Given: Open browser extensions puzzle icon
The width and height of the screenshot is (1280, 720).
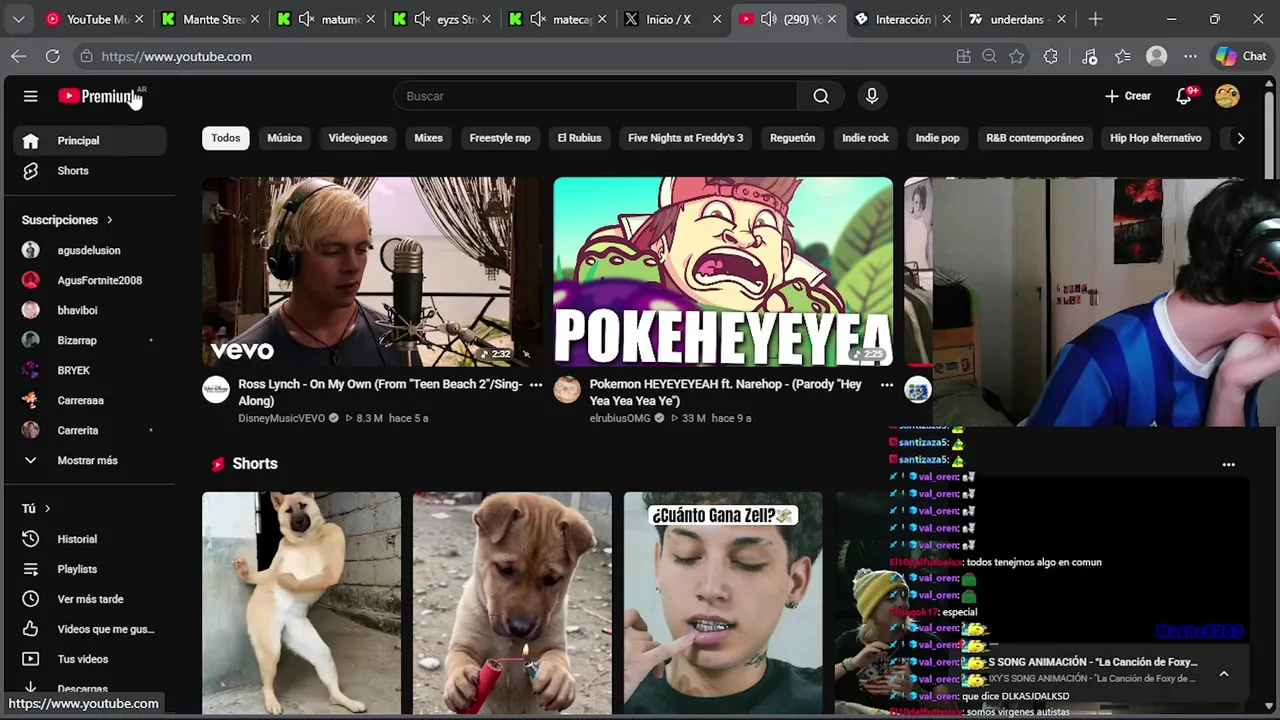Looking at the screenshot, I should point(1050,57).
